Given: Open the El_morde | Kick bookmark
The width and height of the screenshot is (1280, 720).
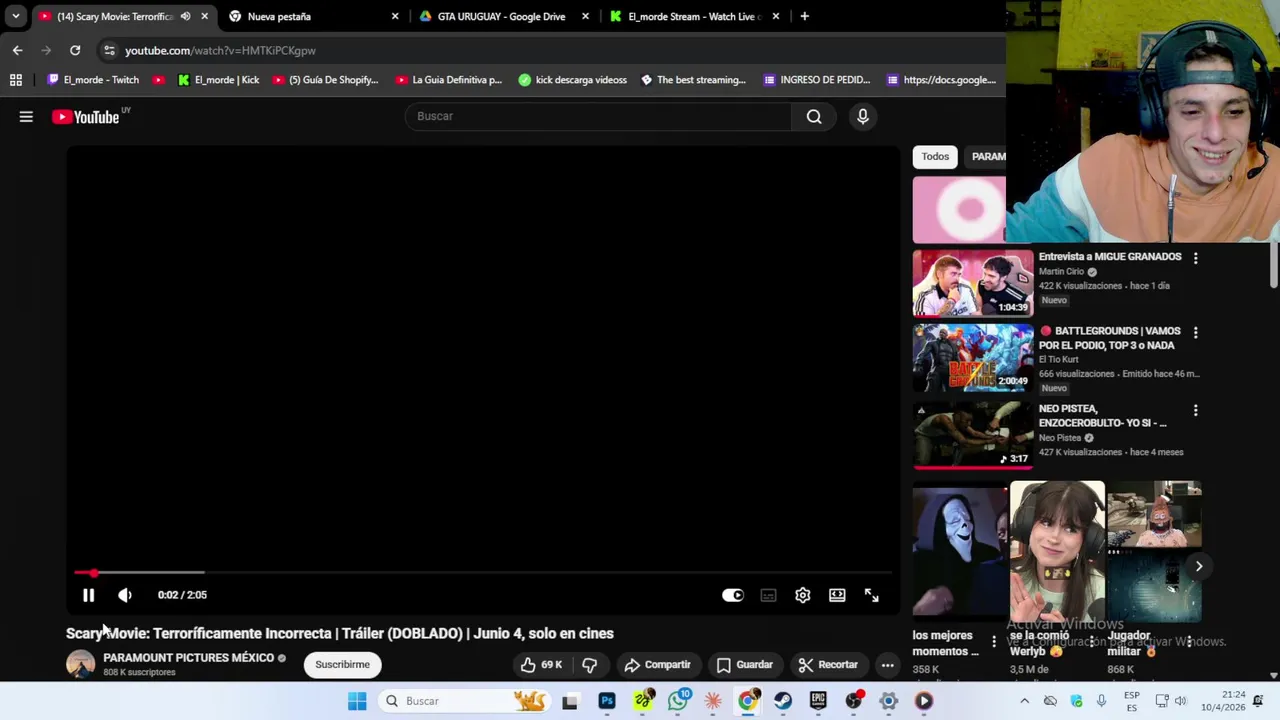Looking at the screenshot, I should tap(218, 80).
